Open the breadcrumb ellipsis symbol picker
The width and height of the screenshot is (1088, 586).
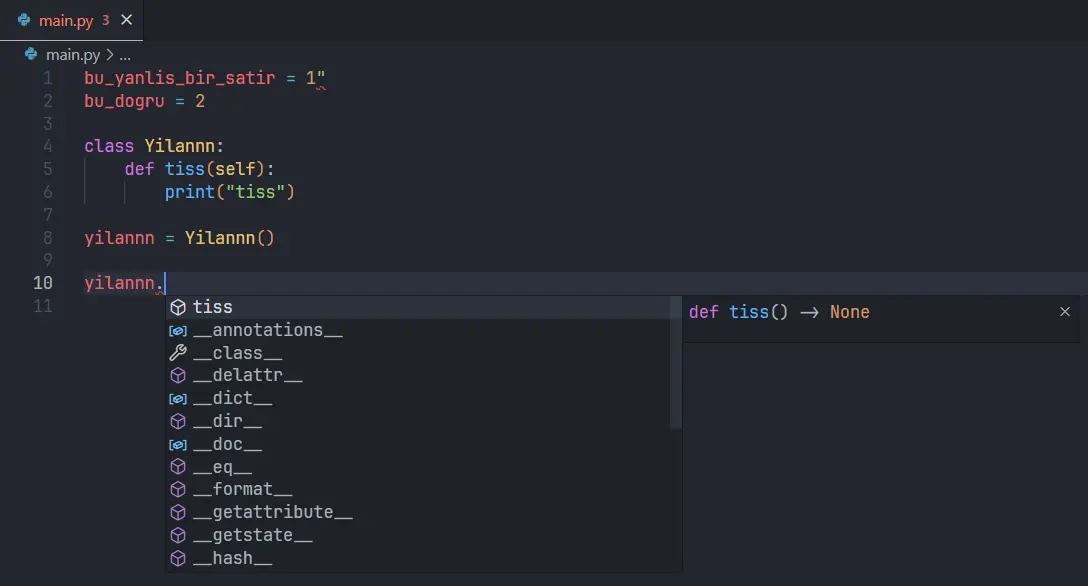click(125, 55)
